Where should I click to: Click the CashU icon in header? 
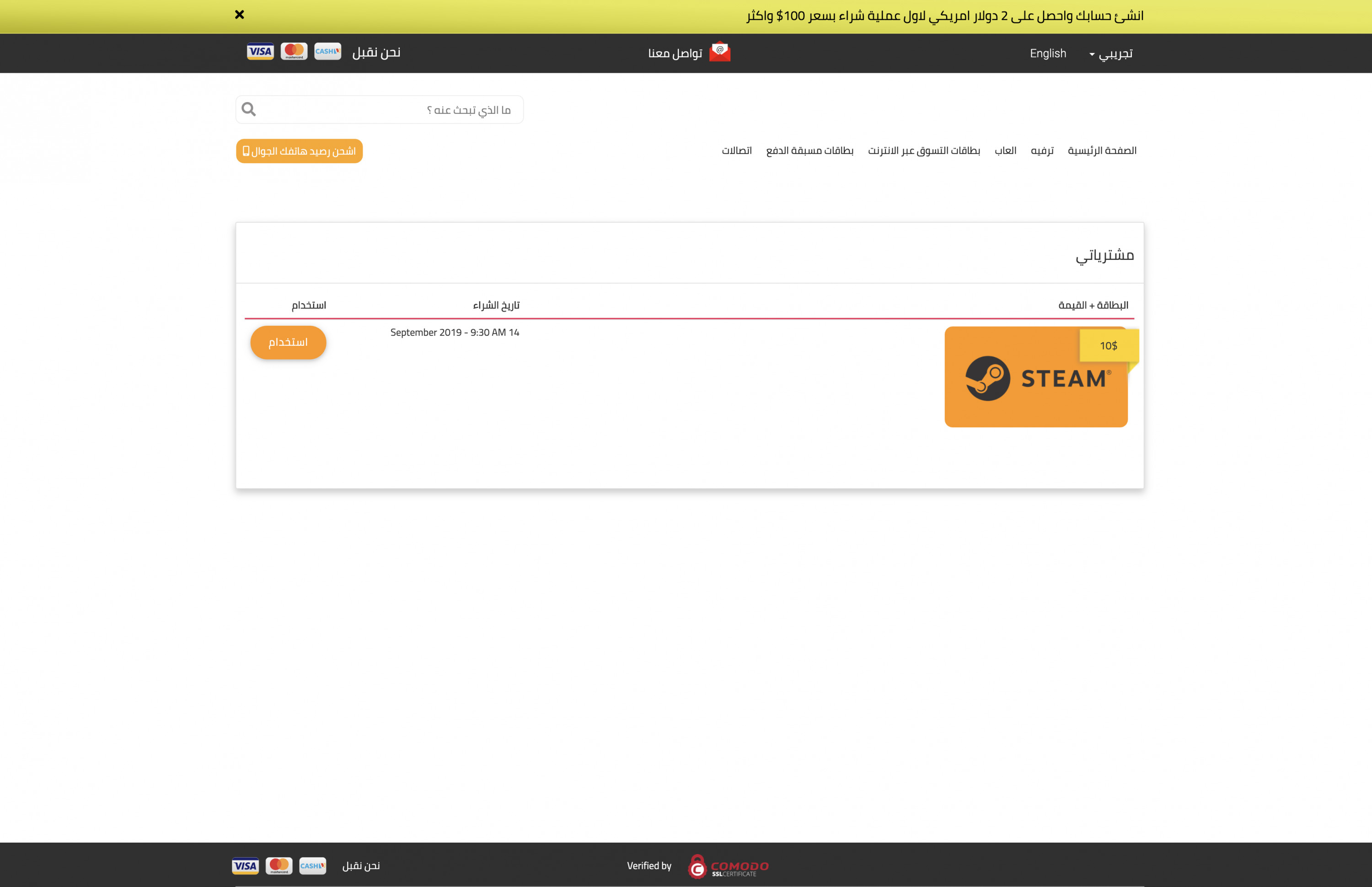point(327,51)
